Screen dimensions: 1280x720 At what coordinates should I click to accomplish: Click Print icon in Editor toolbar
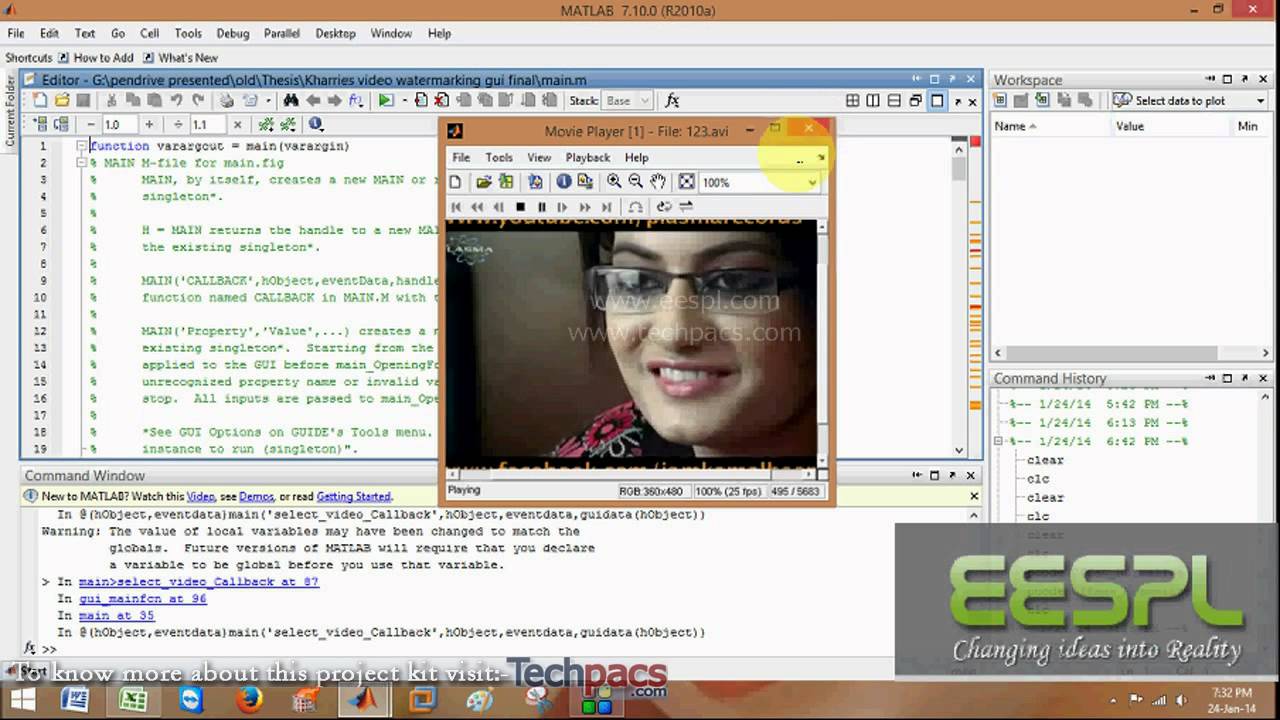227,100
